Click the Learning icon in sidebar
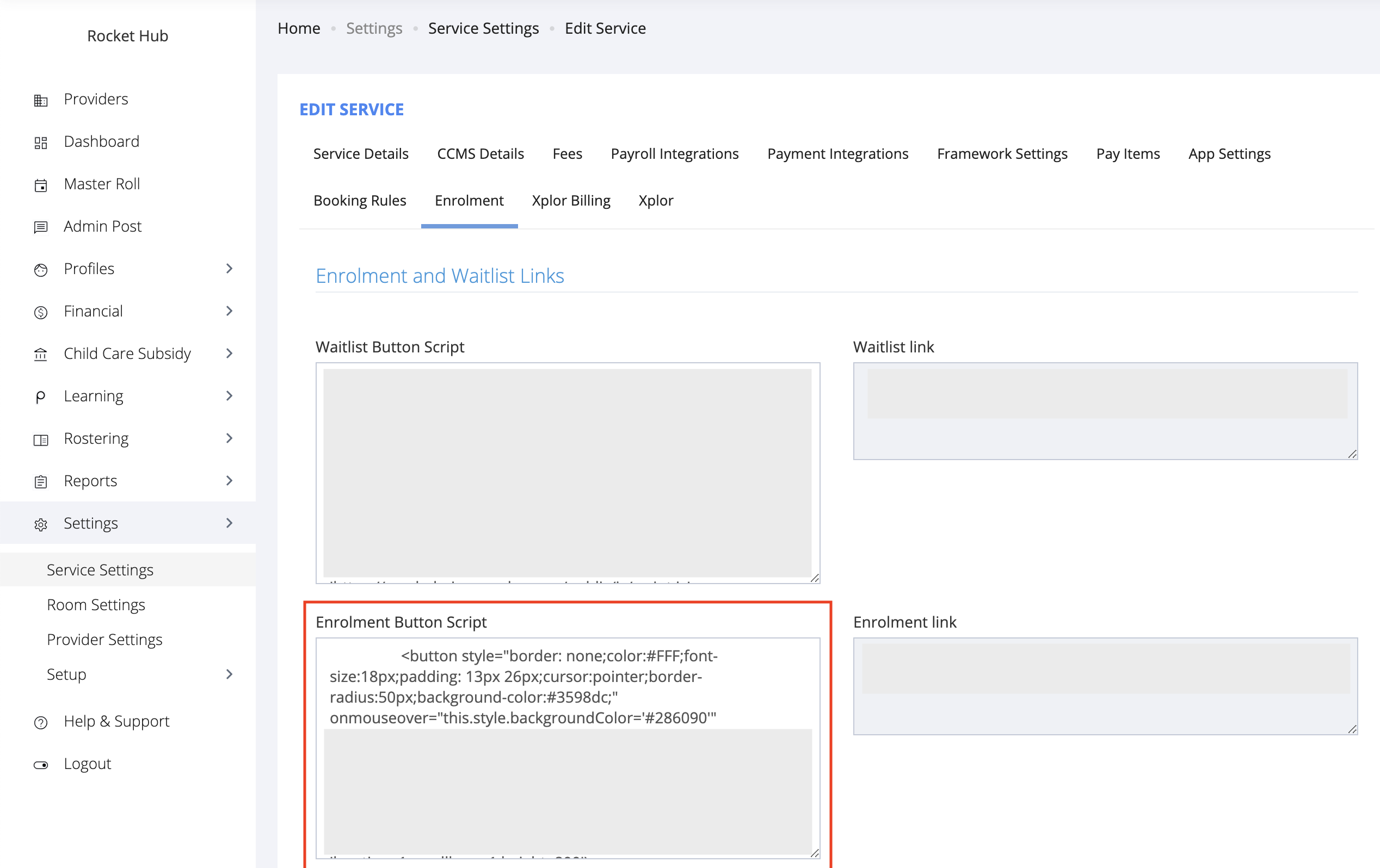Screen dimensions: 1380x868 (41, 397)
